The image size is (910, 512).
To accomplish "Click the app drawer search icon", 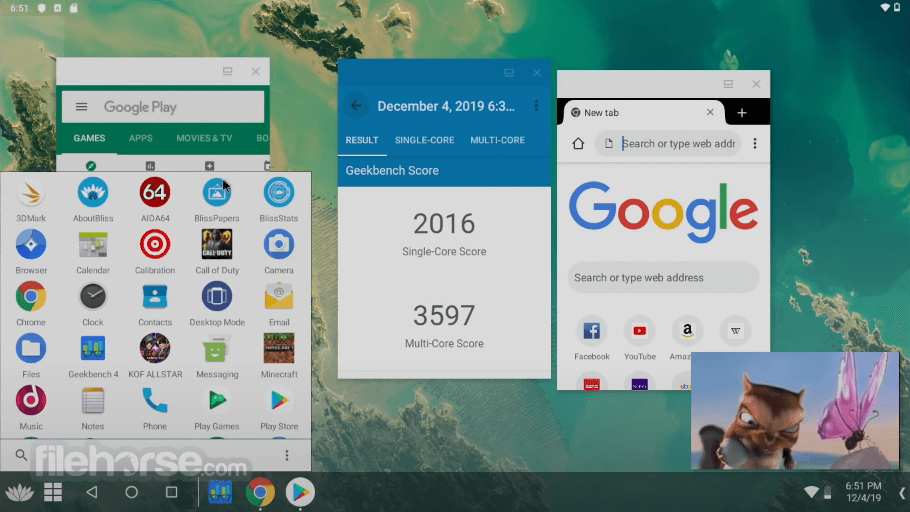I will 21,455.
